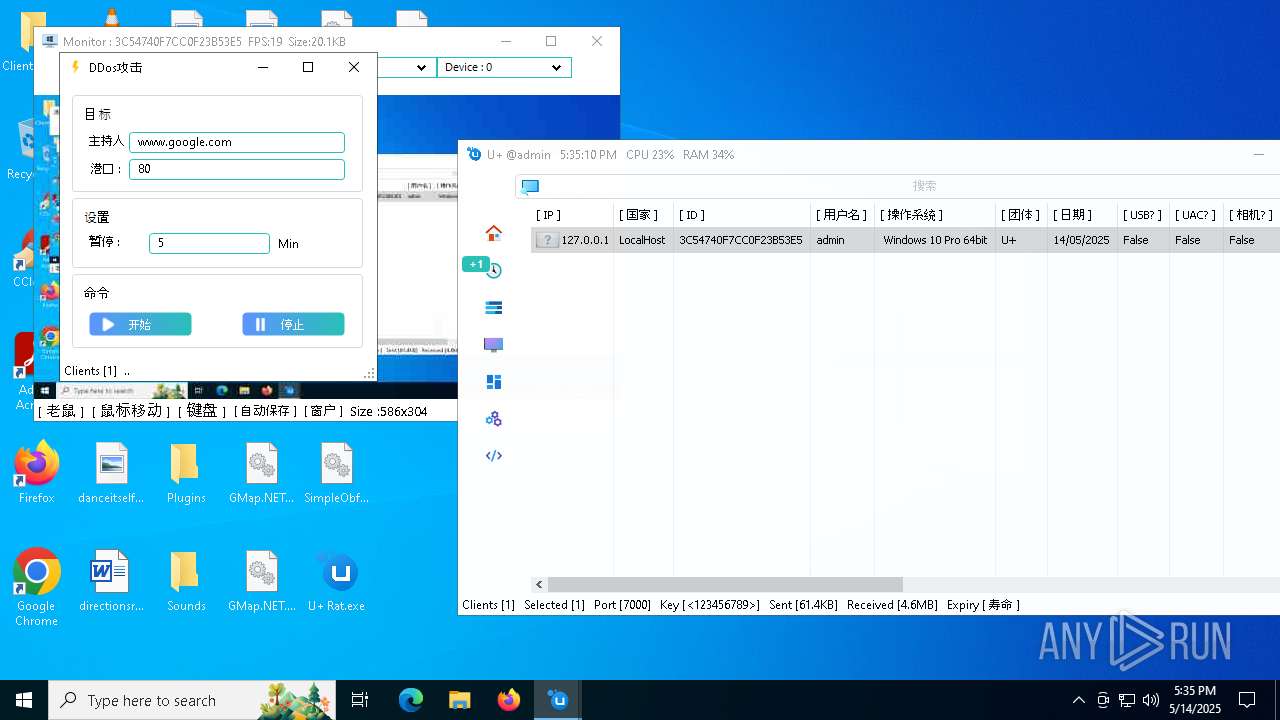Open Firefox from taskbar
The height and width of the screenshot is (720, 1280).
pyautogui.click(x=509, y=700)
